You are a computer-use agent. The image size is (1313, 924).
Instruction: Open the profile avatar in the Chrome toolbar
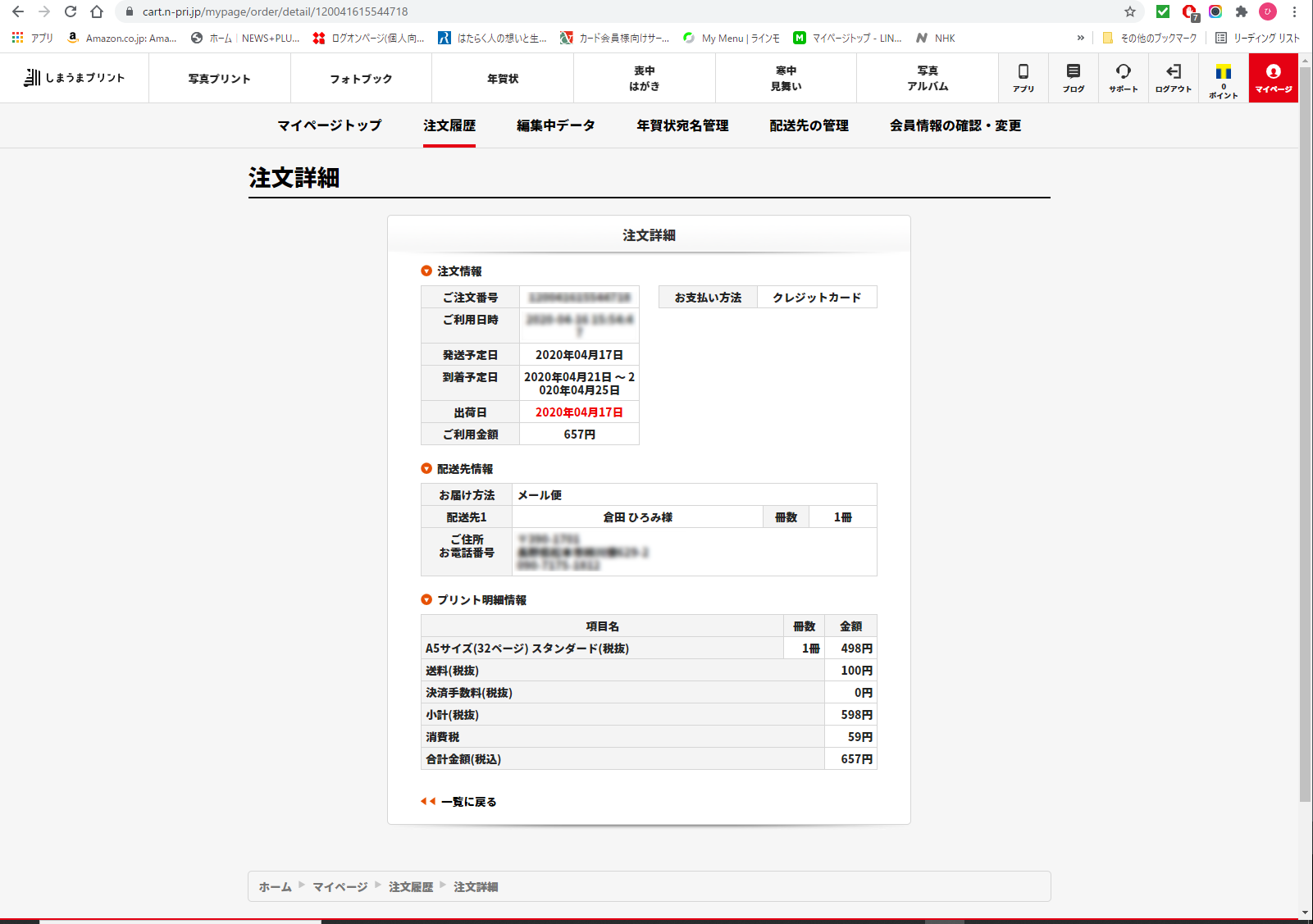point(1268,11)
